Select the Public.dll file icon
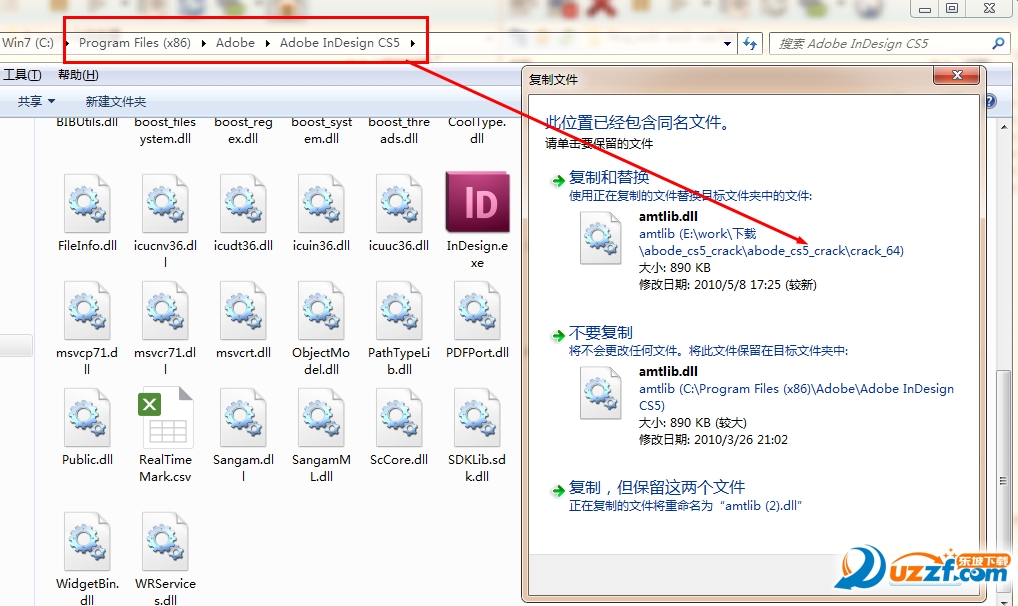The image size is (1018, 606). (87, 418)
